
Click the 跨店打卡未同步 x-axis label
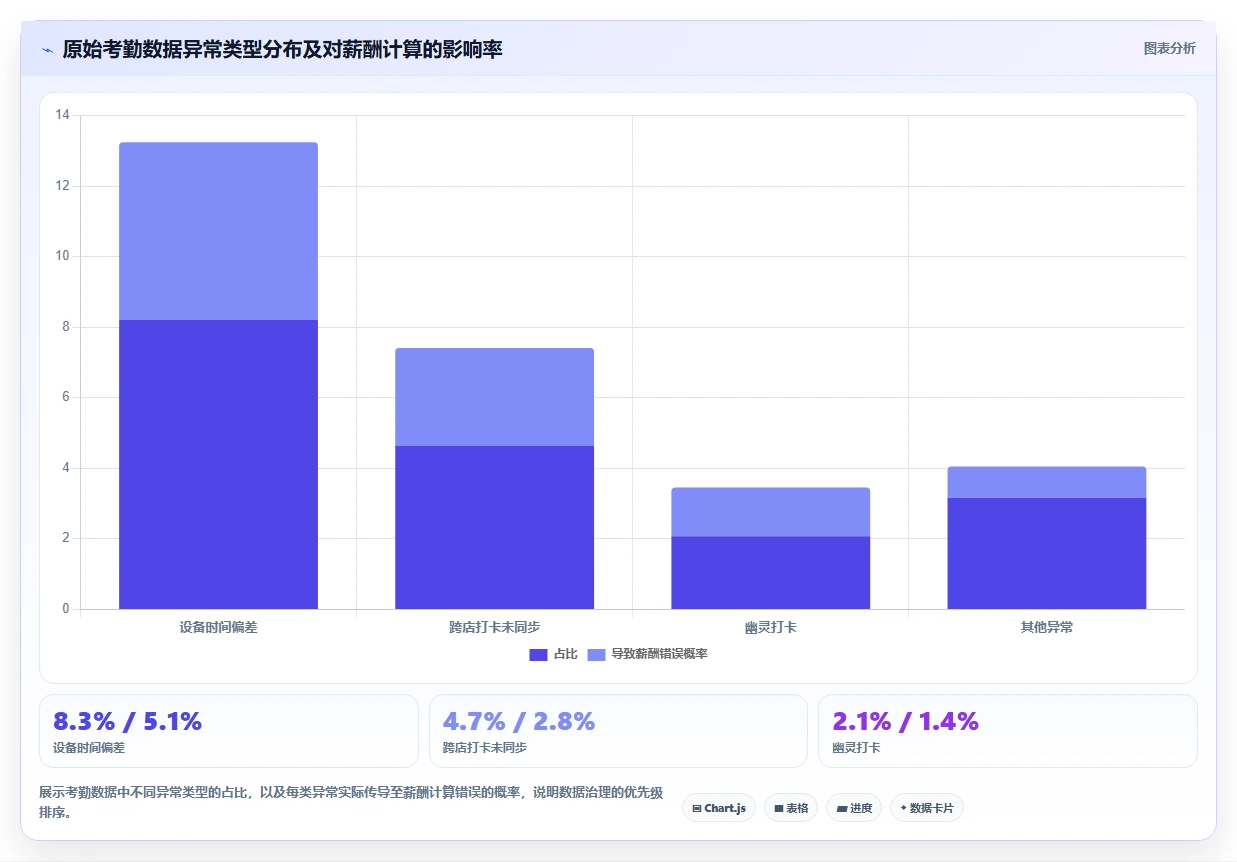pos(494,627)
